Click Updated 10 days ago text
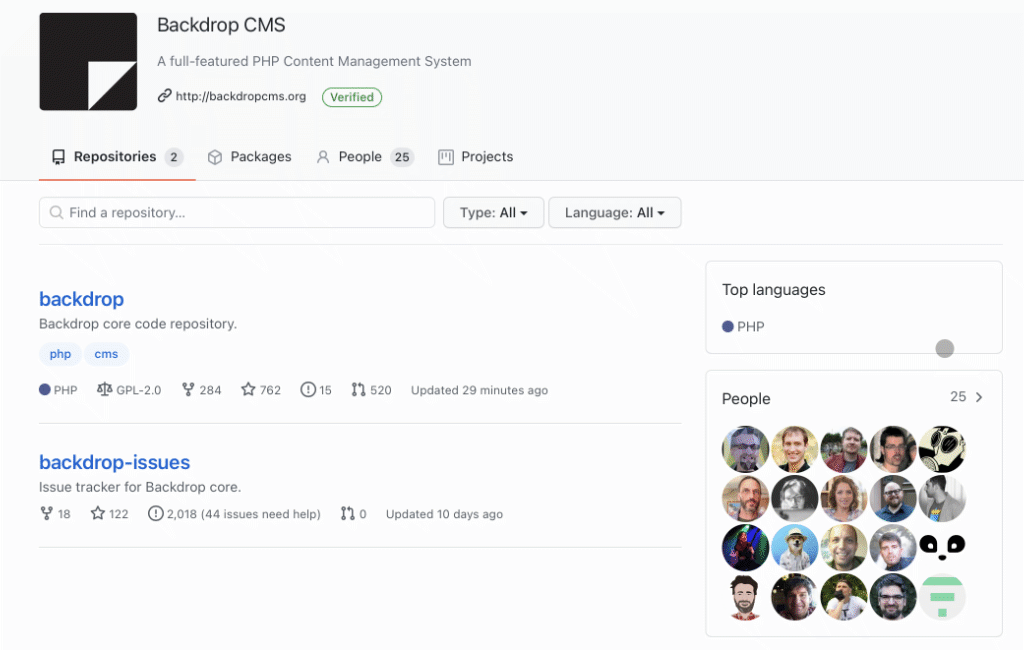 444,514
